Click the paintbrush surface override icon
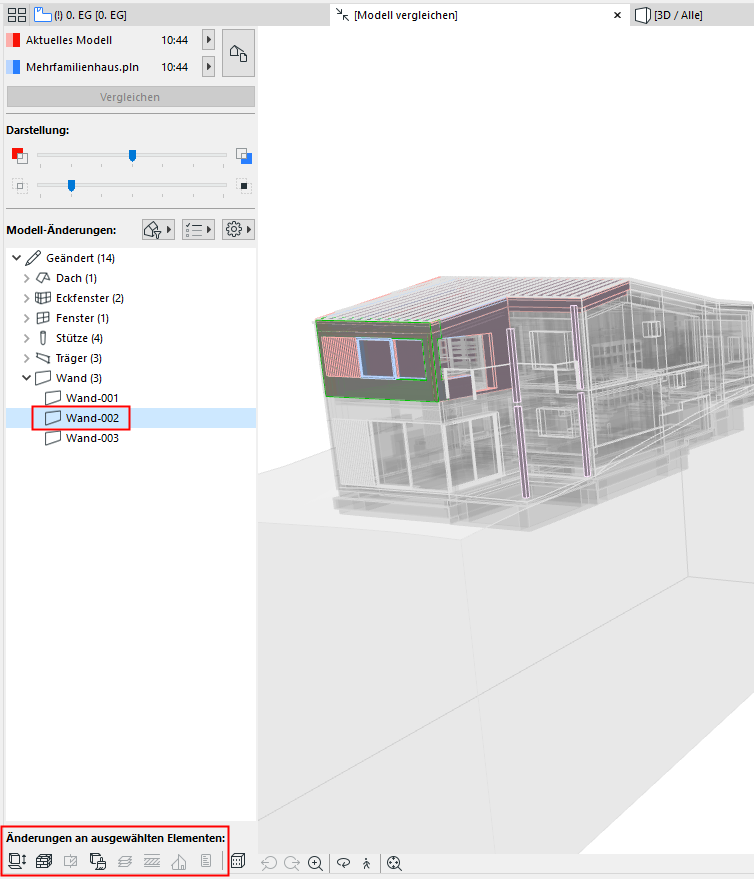Image resolution: width=754 pixels, height=879 pixels. tap(98, 861)
